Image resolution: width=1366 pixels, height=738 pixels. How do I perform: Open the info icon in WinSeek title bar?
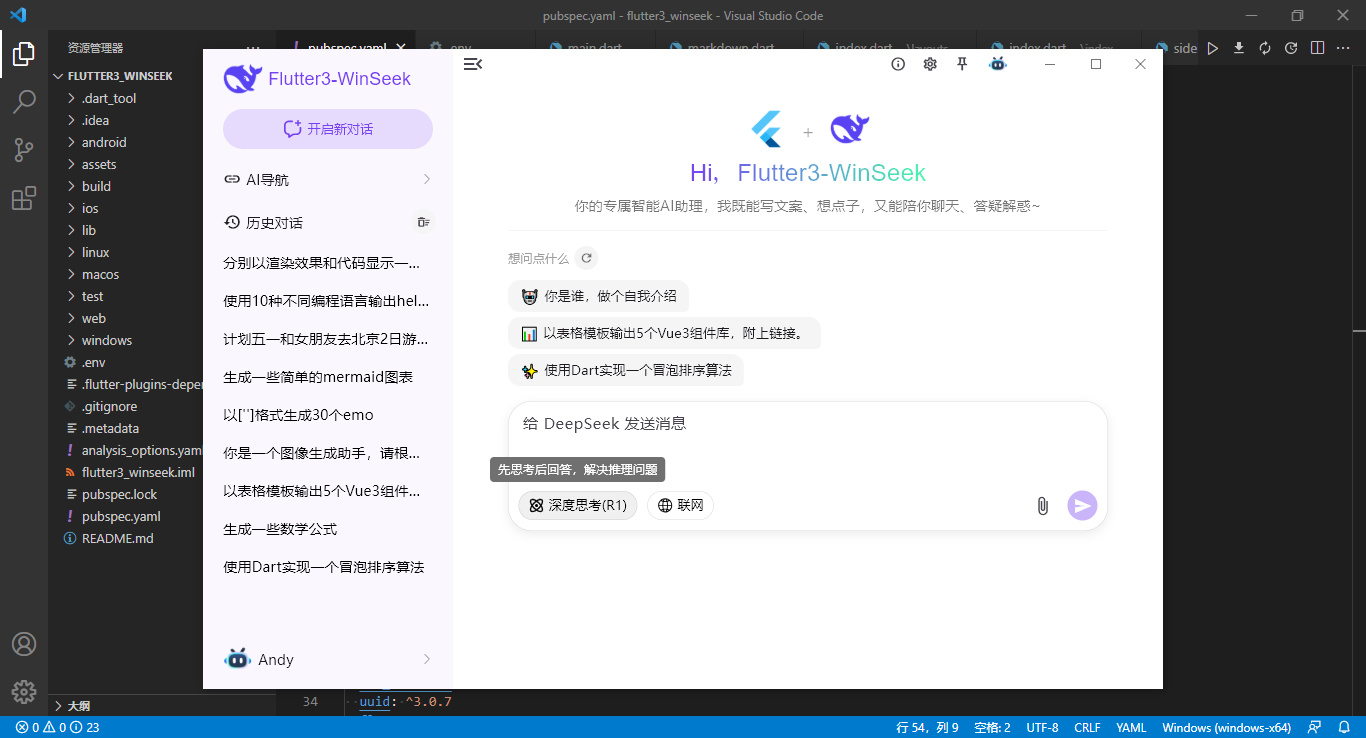coord(898,64)
